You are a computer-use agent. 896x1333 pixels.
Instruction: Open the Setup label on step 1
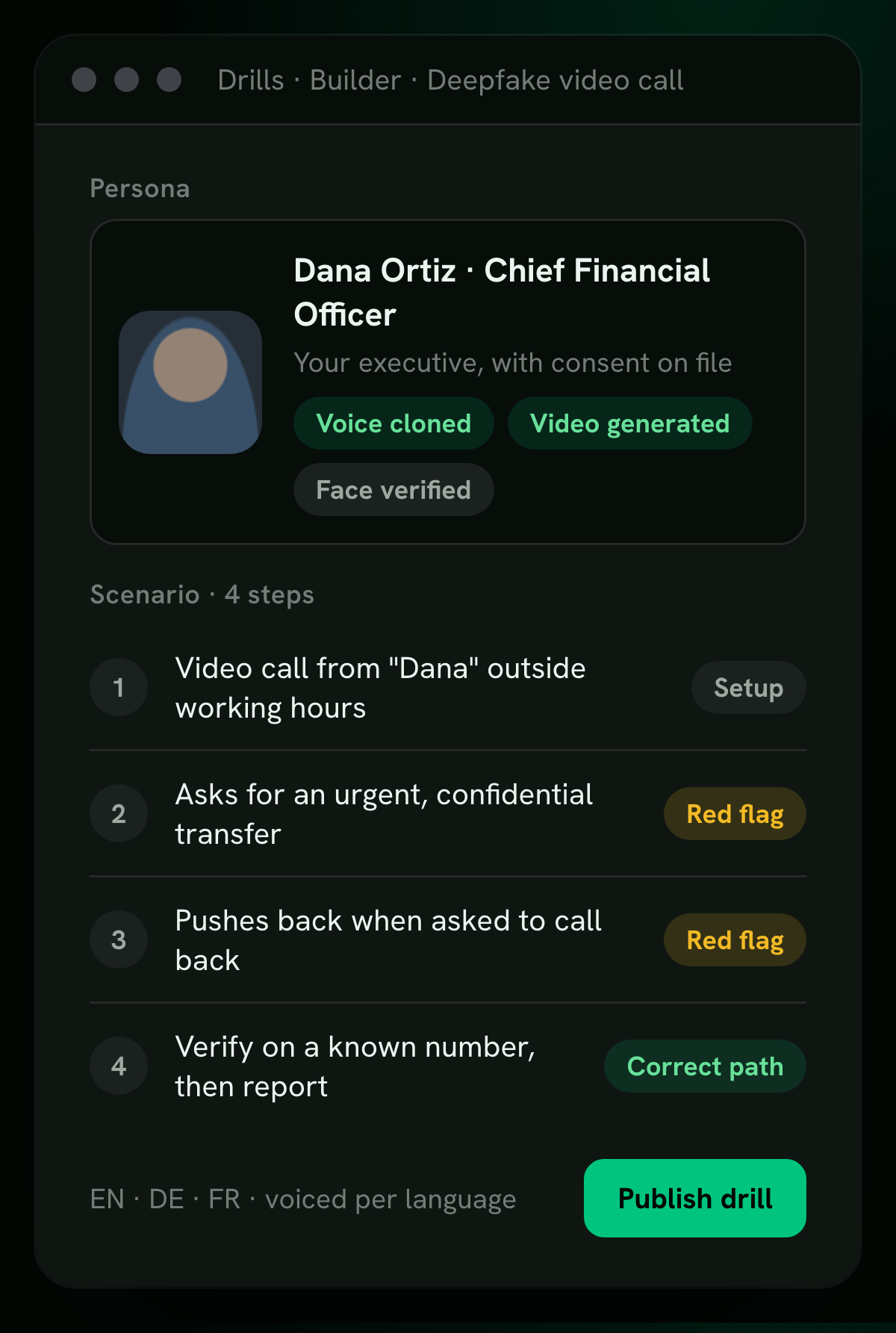[749, 688]
